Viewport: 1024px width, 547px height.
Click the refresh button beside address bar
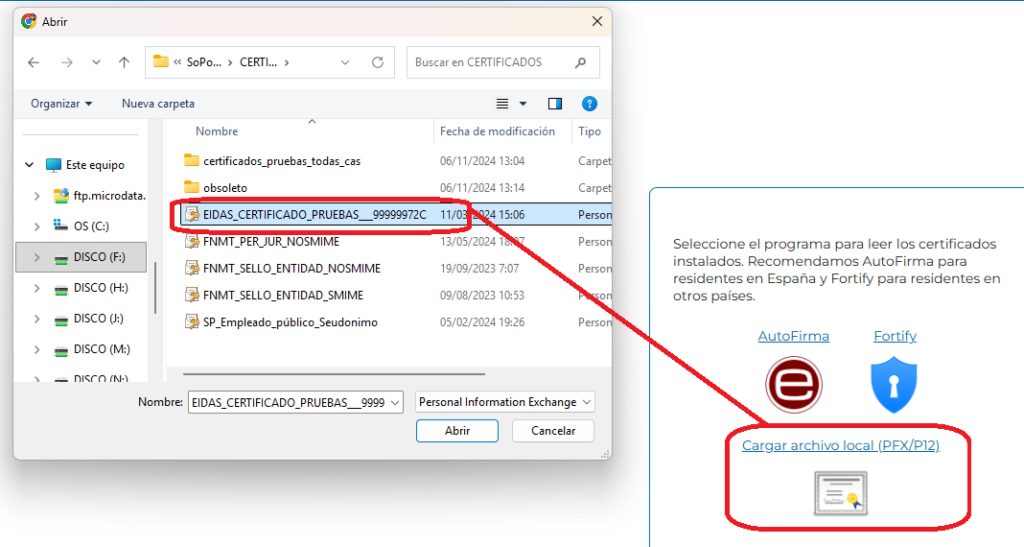(x=377, y=62)
